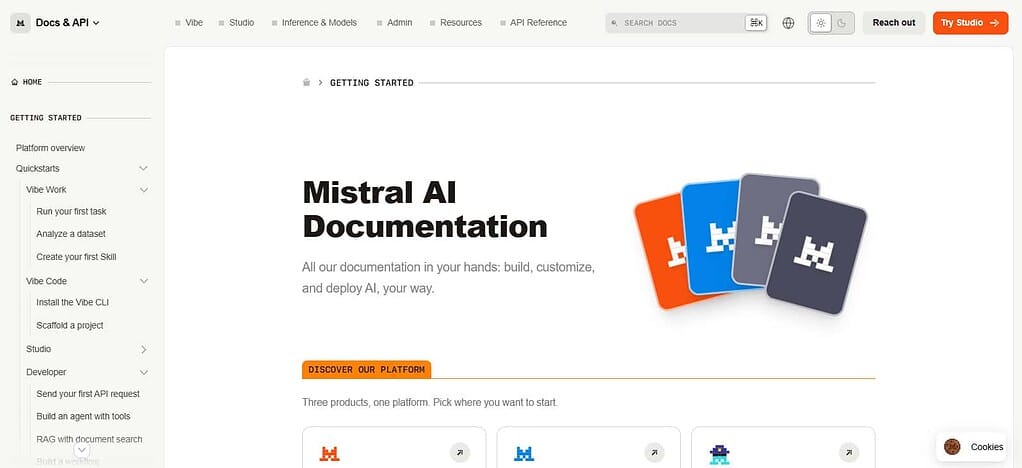
Task: Select Vibe Code sidebar label
Action: click(46, 281)
